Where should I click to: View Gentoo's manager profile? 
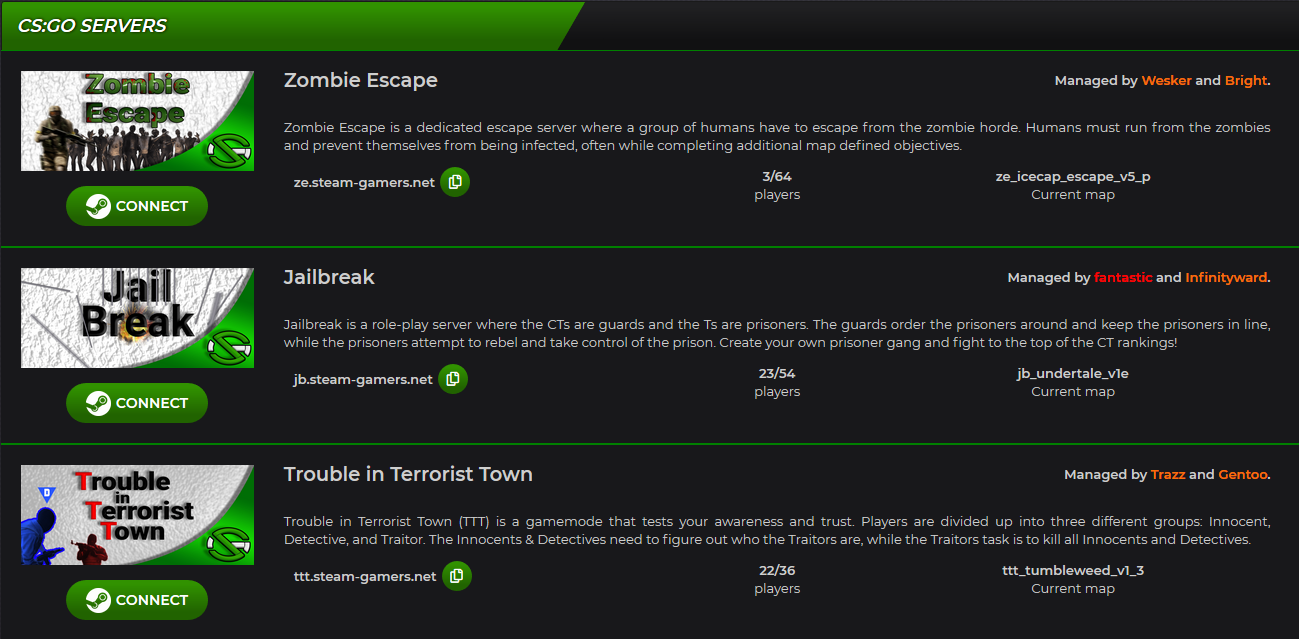1243,475
